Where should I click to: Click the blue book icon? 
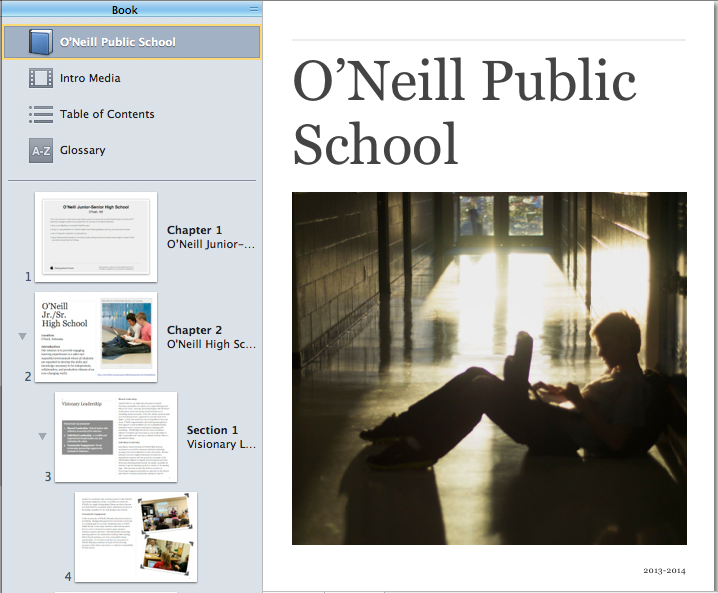41,42
